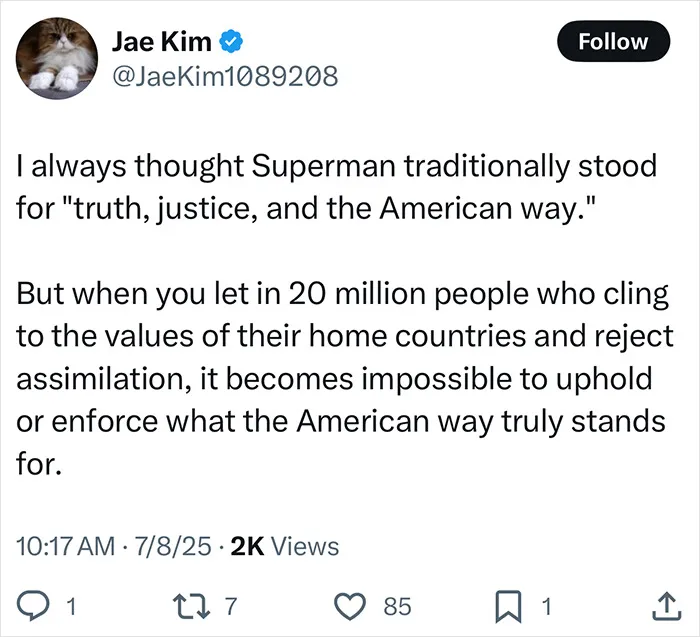The image size is (700, 637).
Task: Open the 2K Views analytics
Action: [x=285, y=546]
